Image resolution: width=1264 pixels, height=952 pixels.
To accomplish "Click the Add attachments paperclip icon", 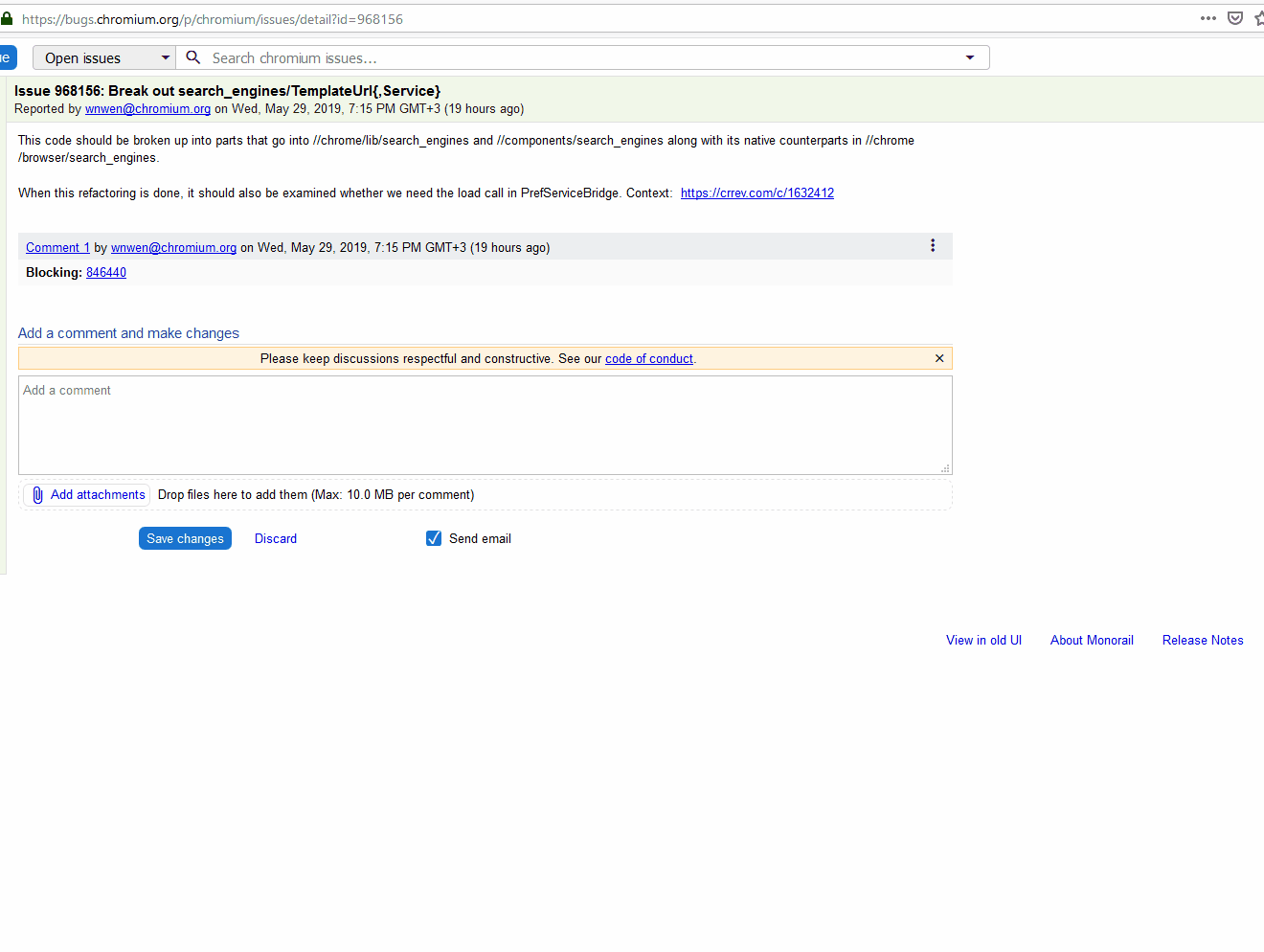I will [x=37, y=494].
